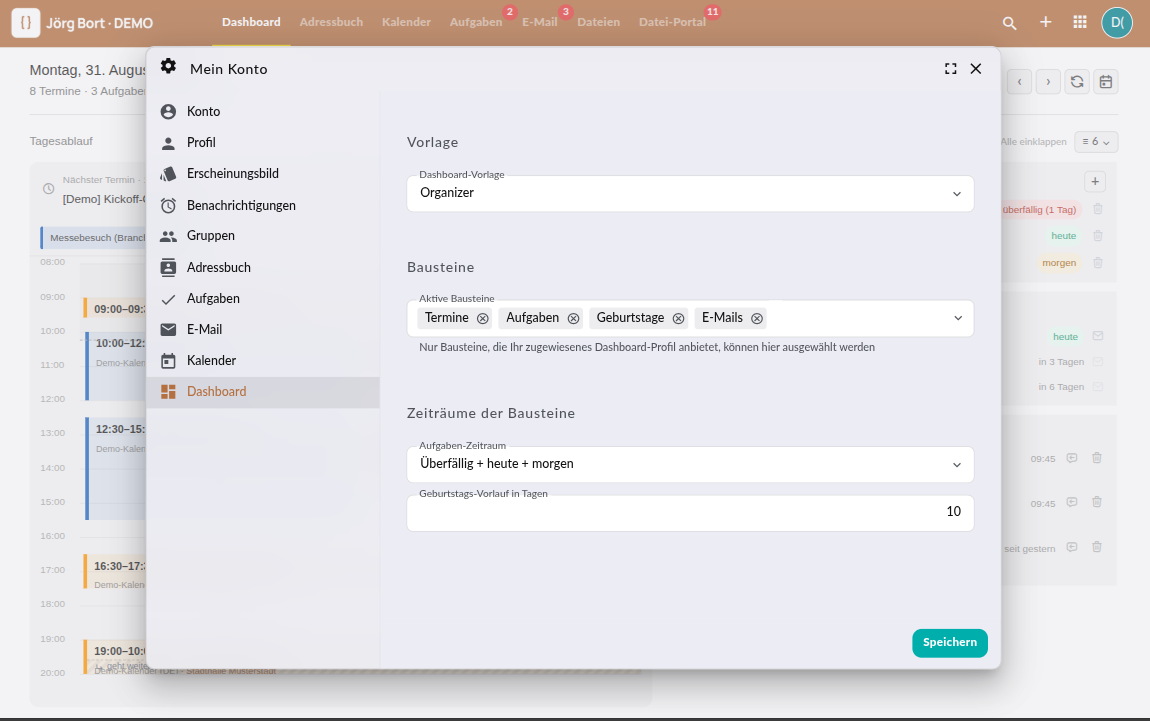Go to the next day on dashboard
This screenshot has height=721, width=1150.
(1048, 81)
